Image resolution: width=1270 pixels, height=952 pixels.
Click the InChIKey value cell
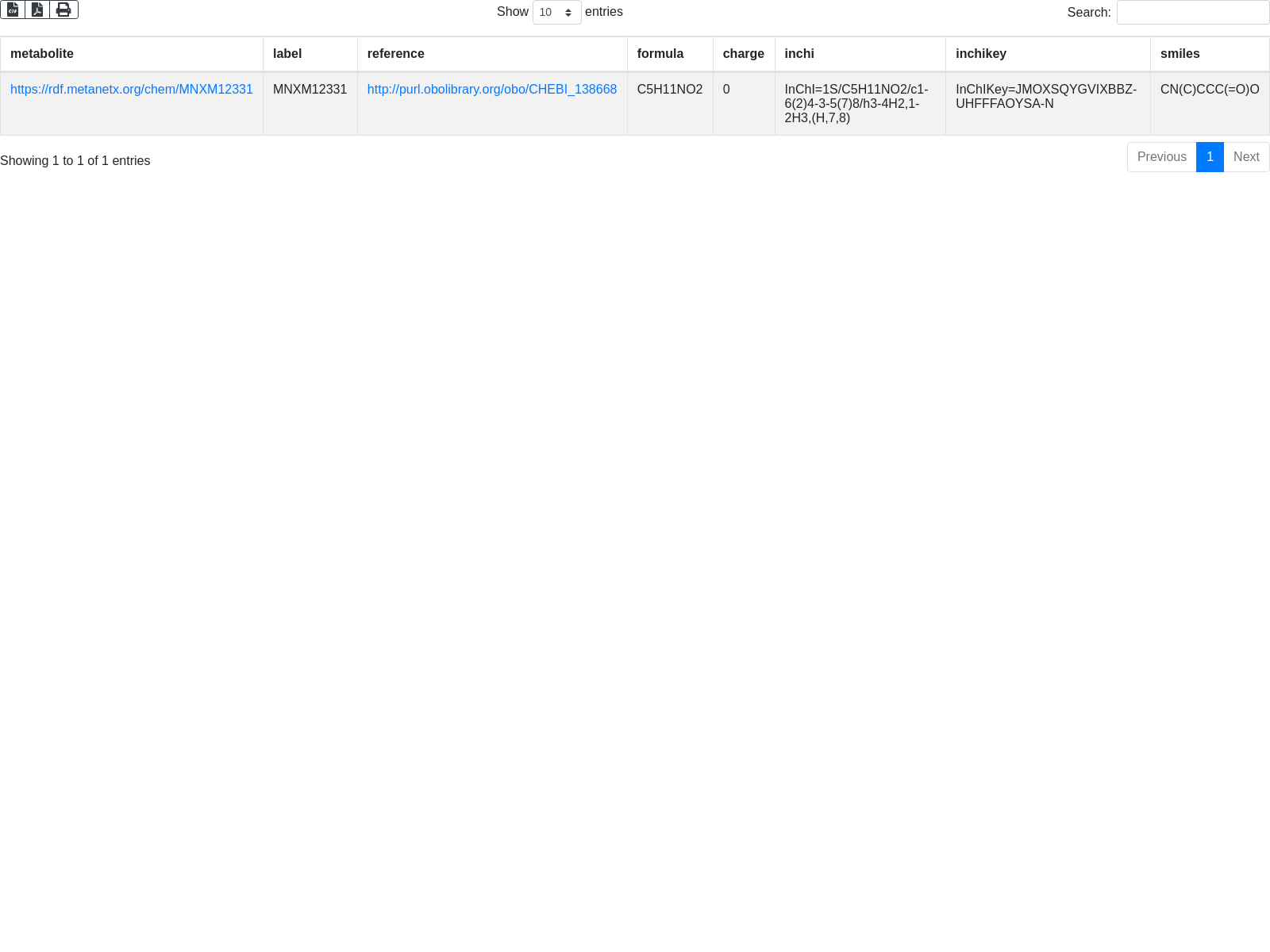1046,97
